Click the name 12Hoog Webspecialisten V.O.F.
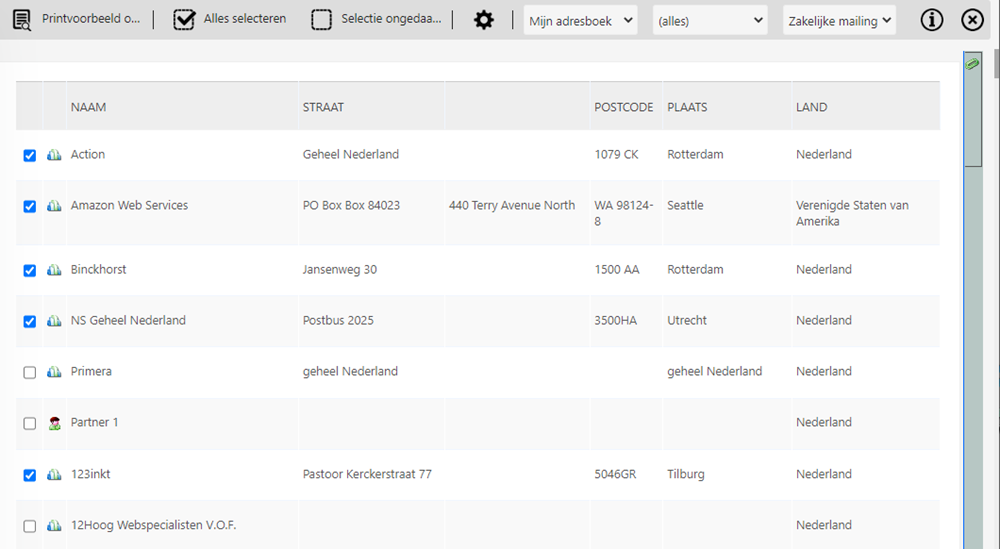The image size is (1000, 549). click(153, 525)
